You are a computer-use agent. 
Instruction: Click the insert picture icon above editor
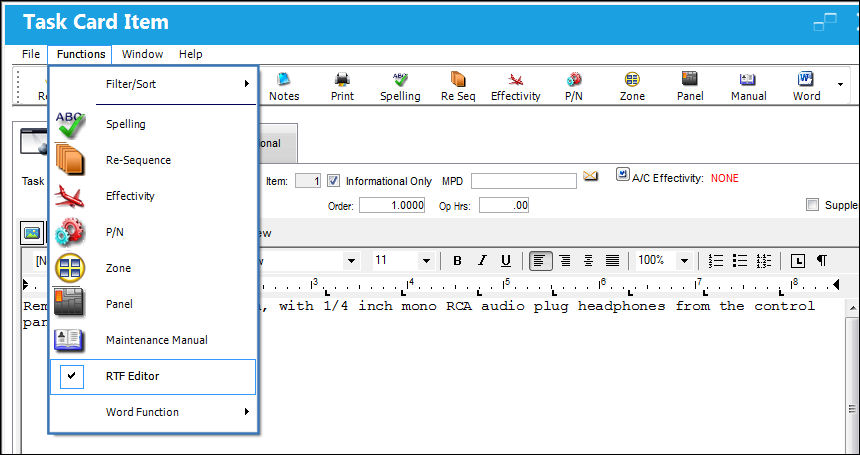click(x=32, y=233)
